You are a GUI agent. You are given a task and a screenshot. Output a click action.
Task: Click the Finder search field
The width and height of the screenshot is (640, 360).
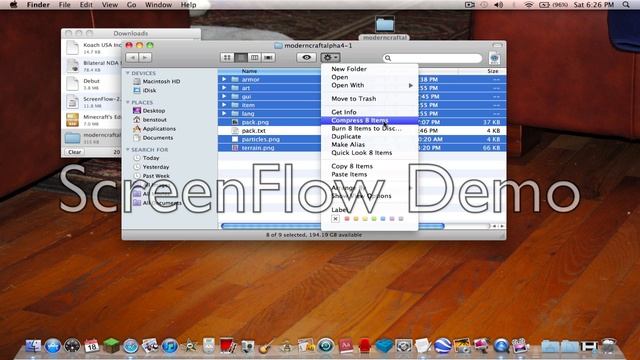pos(433,58)
